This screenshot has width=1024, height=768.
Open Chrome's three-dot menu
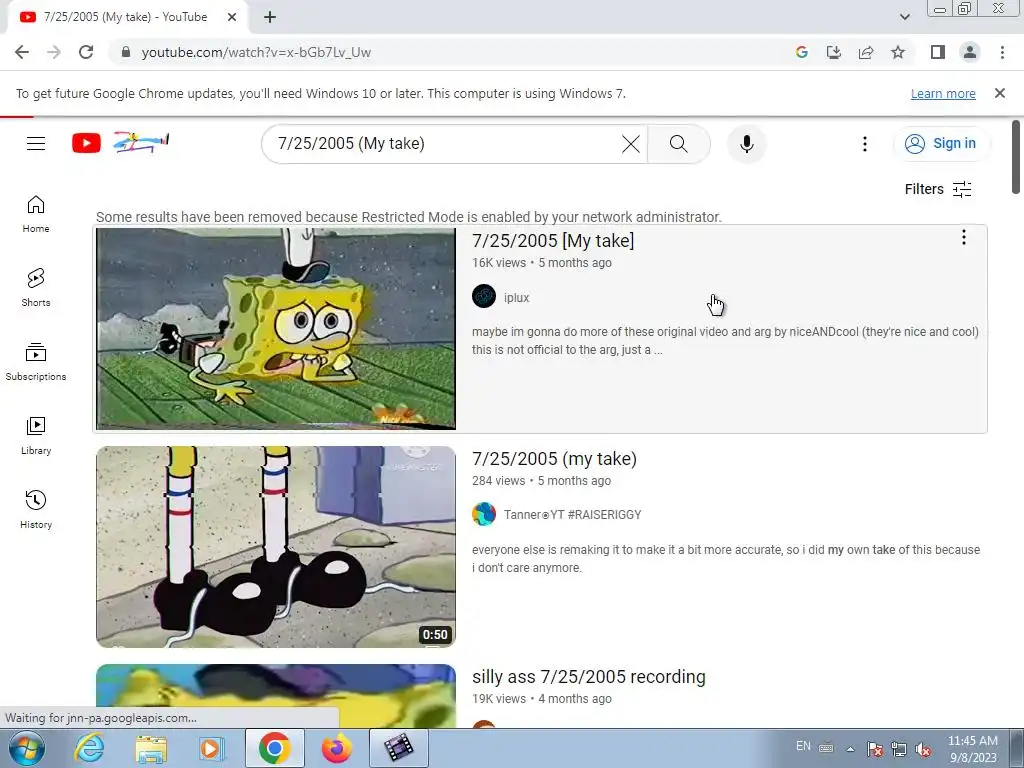(x=1002, y=52)
